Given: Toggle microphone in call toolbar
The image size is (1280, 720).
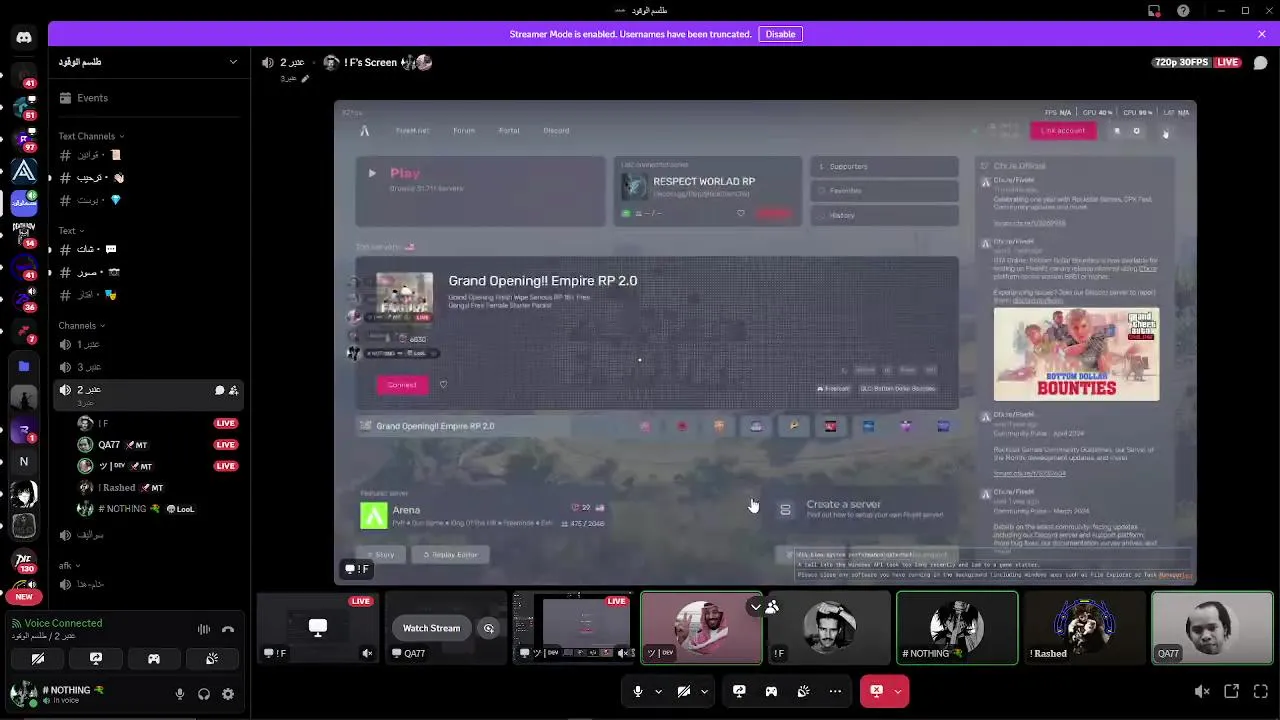Looking at the screenshot, I should (638, 691).
